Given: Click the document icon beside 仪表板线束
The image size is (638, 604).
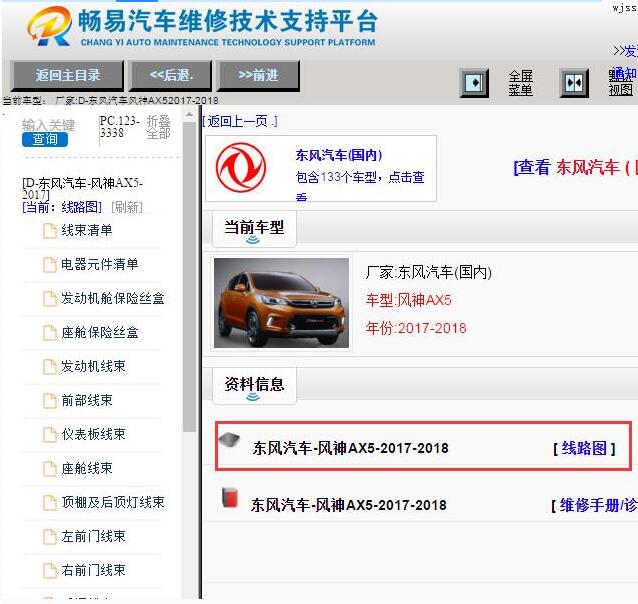Looking at the screenshot, I should (x=50, y=435).
